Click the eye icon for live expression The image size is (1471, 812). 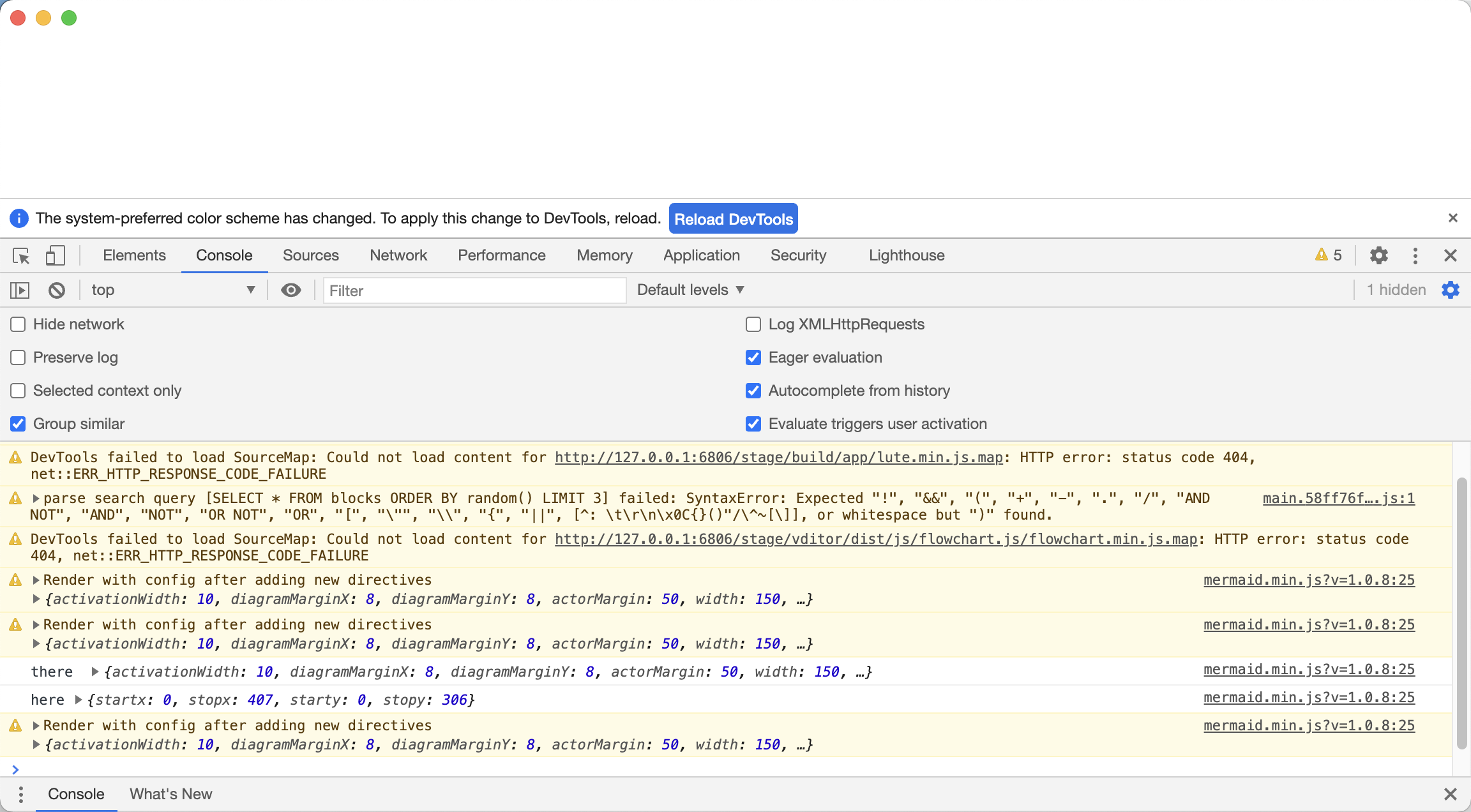291,290
